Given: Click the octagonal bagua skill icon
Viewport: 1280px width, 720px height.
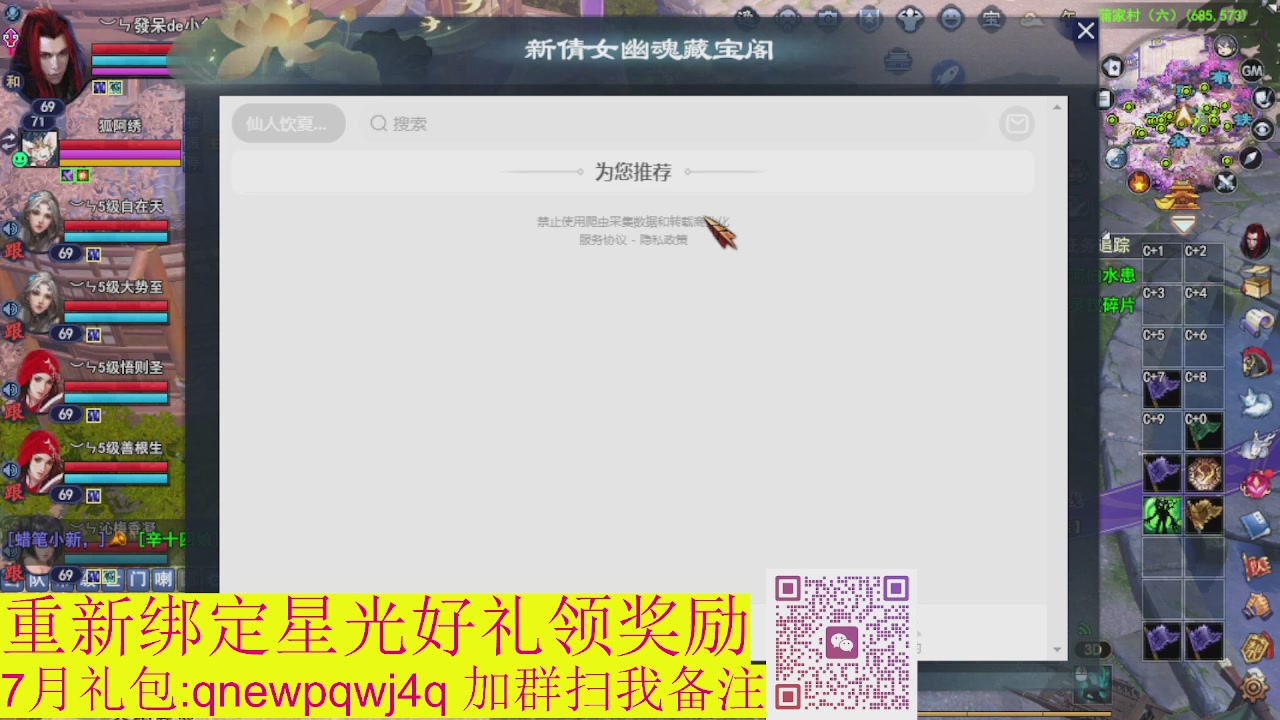Looking at the screenshot, I should coord(1204,473).
